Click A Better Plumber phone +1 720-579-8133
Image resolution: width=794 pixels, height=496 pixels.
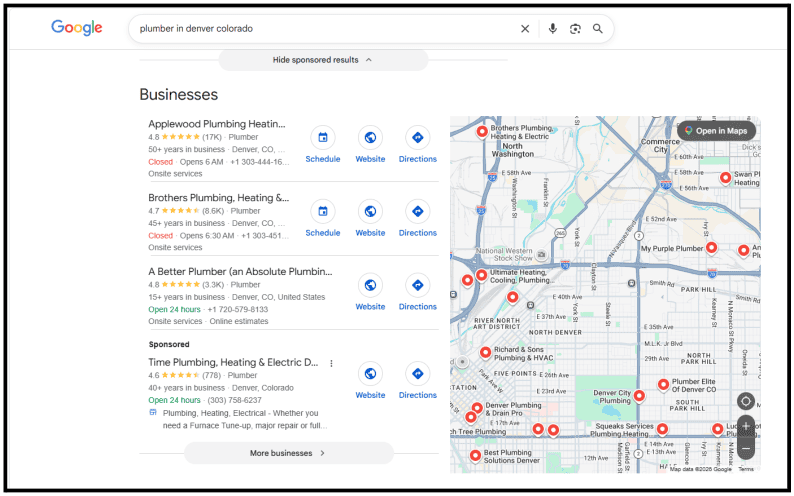(237, 310)
